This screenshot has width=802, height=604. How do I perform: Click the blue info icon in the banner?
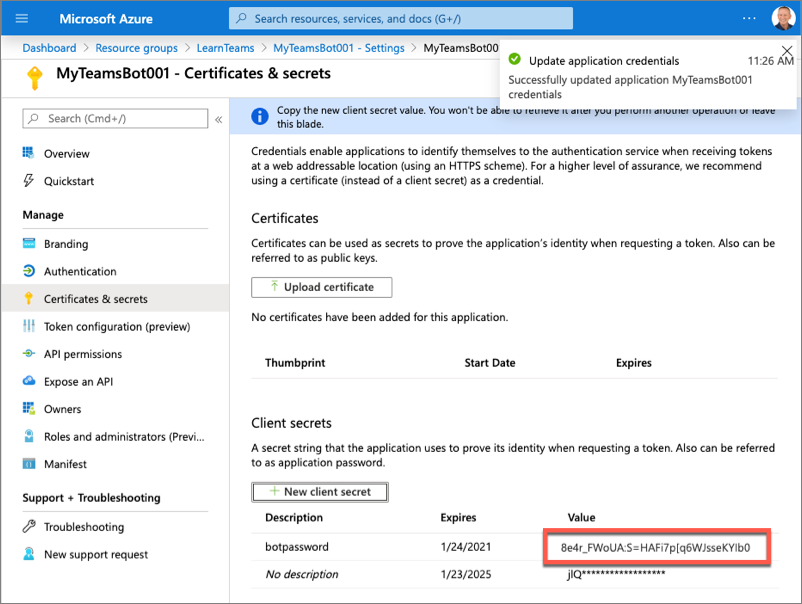click(260, 117)
